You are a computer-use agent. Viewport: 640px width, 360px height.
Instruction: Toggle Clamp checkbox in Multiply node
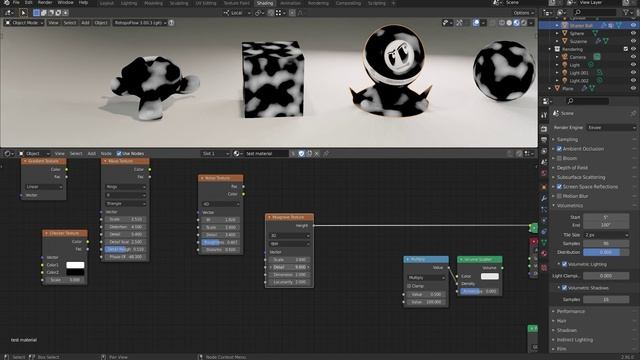tap(409, 286)
